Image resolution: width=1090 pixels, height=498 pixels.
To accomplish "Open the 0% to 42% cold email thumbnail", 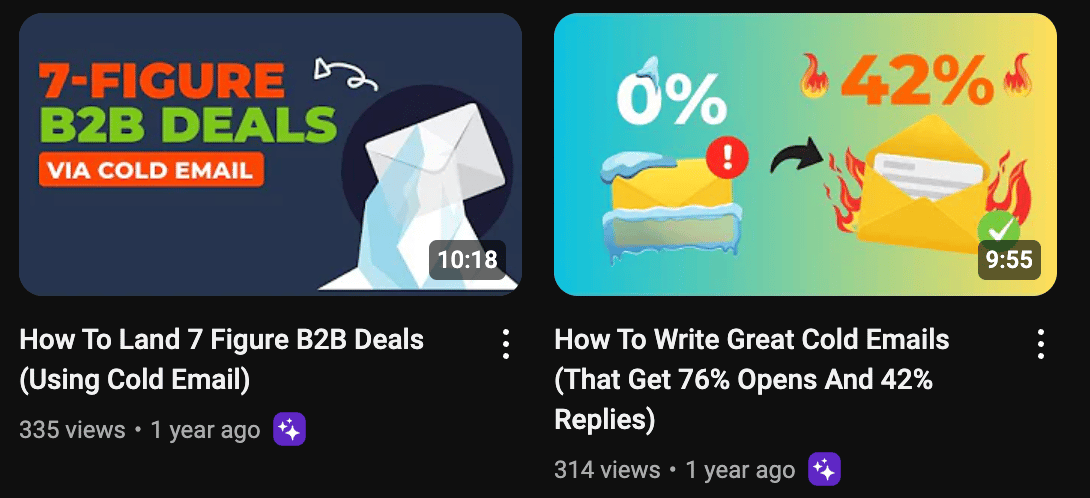I will pyautogui.click(x=805, y=154).
